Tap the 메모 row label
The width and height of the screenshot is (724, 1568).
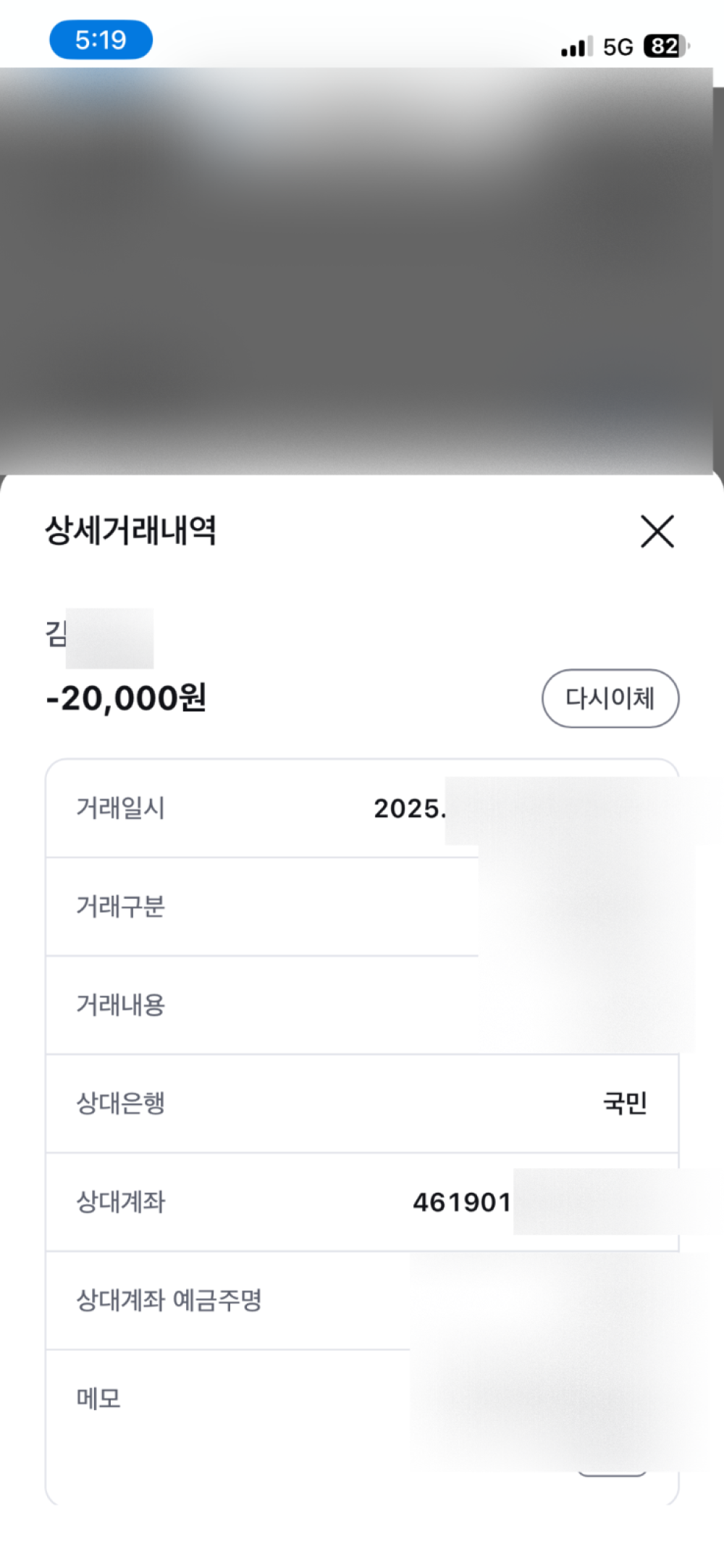(99, 1398)
